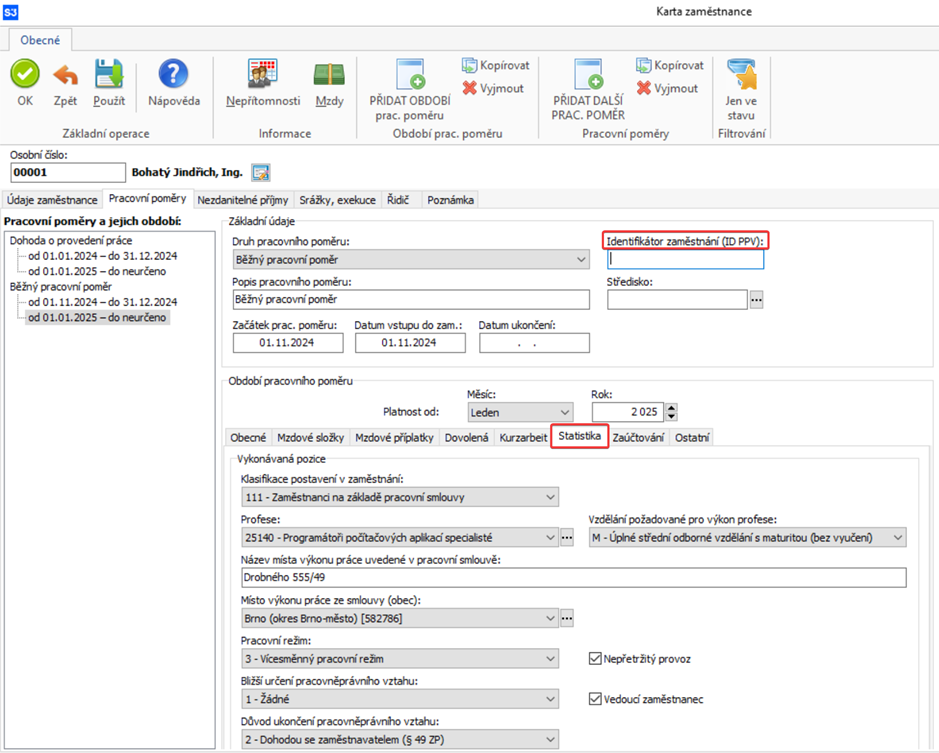The height and width of the screenshot is (753, 939).
Task: Switch to the Mzdové složky tab
Action: (313, 437)
